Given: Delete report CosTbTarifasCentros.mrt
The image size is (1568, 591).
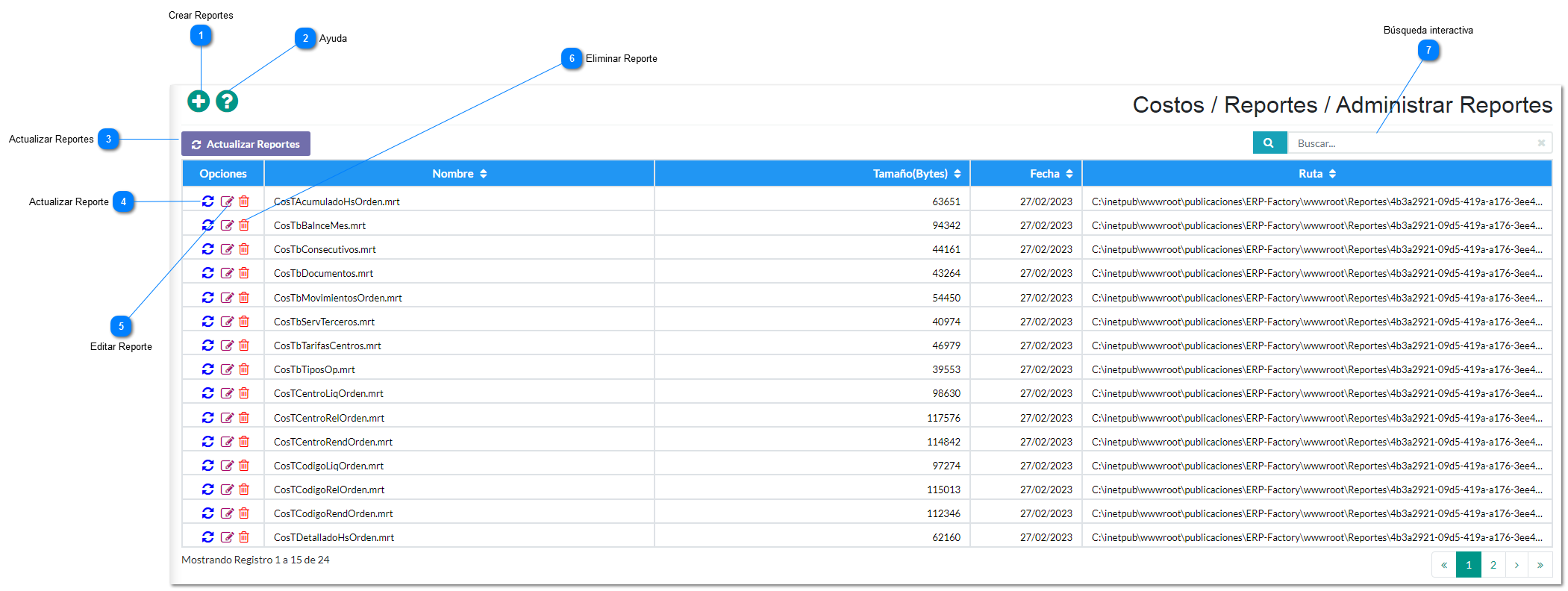Looking at the screenshot, I should point(244,345).
